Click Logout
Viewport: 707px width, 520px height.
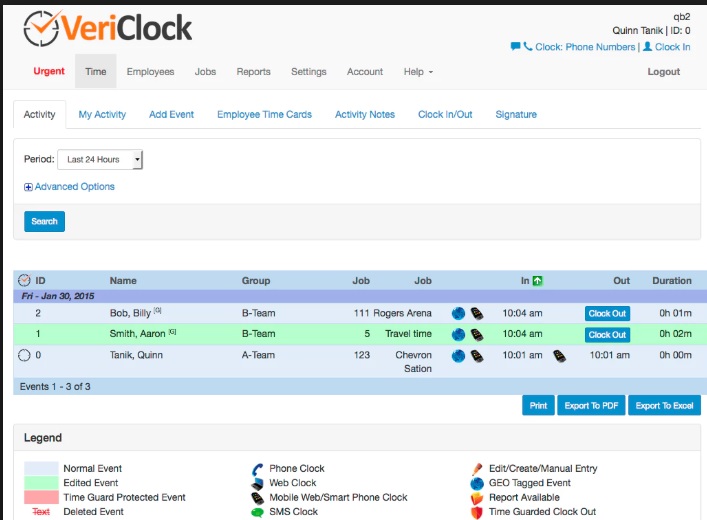coord(663,72)
